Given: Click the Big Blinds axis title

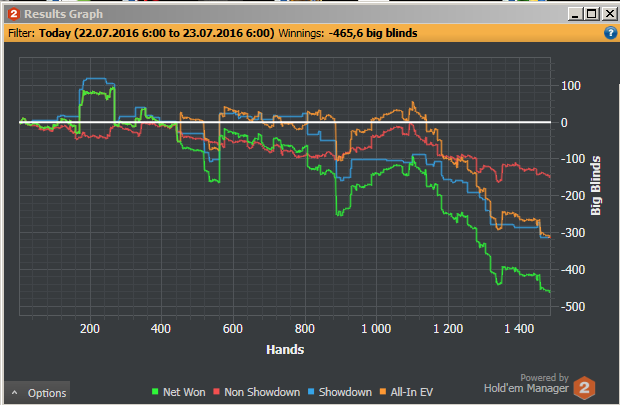Looking at the screenshot, I should click(x=595, y=185).
